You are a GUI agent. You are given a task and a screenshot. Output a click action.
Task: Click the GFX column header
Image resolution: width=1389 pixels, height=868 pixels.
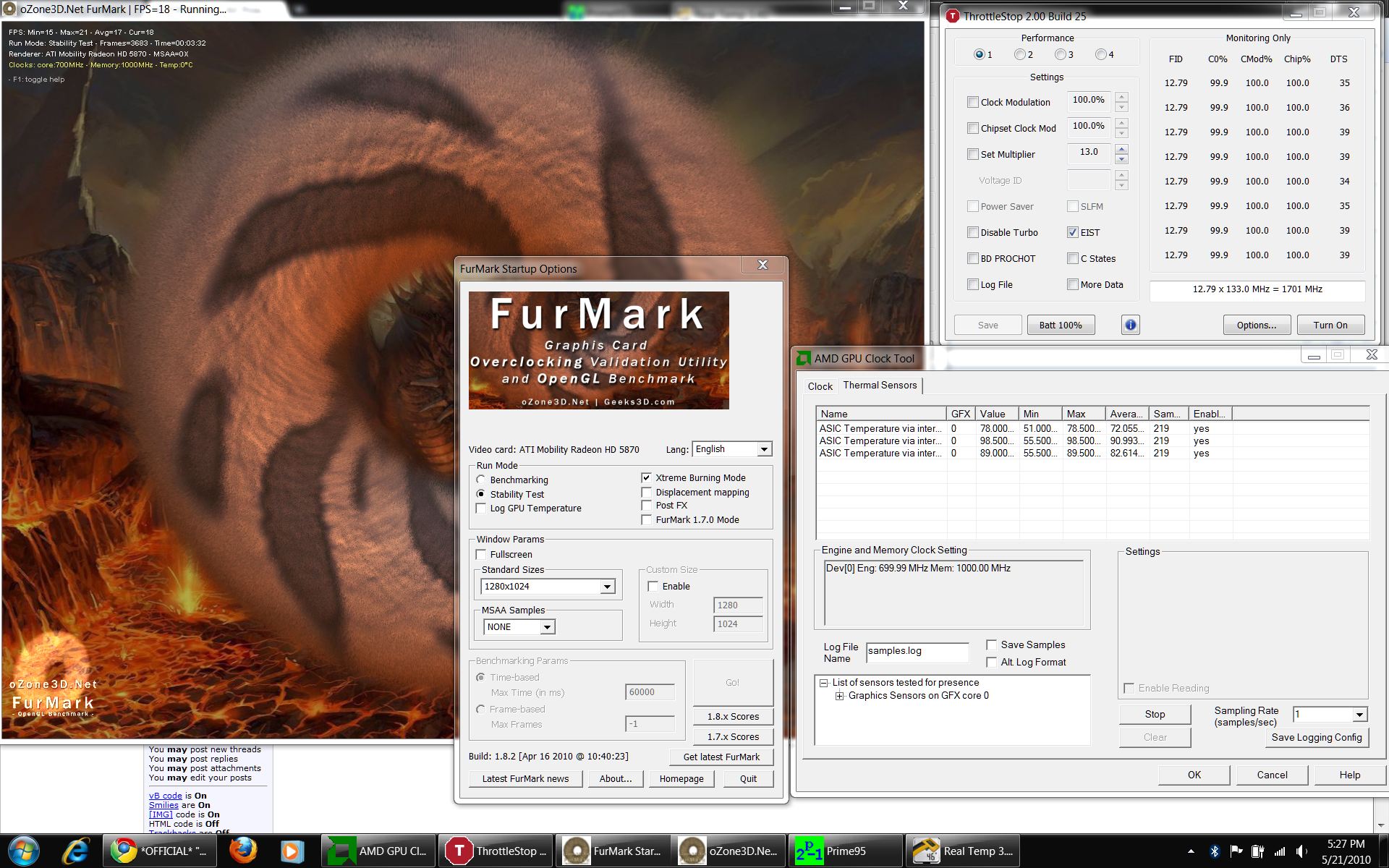pos(961,414)
